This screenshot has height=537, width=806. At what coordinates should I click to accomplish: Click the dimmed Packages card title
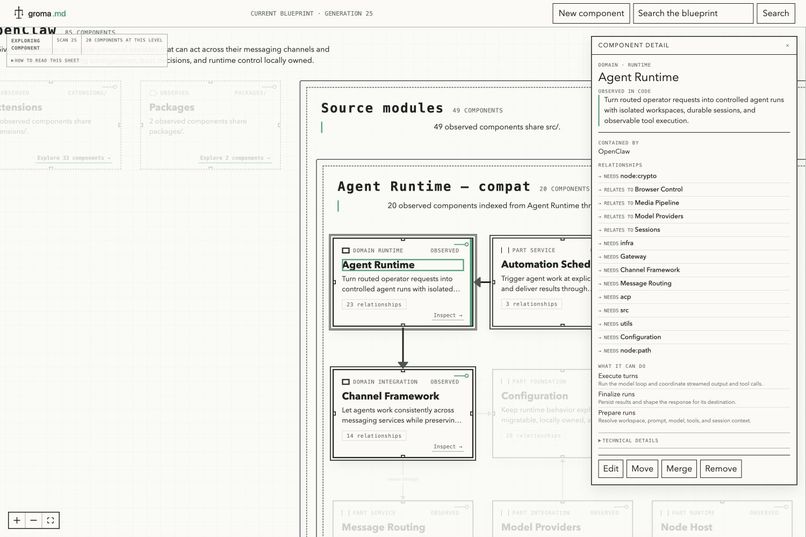coord(172,107)
